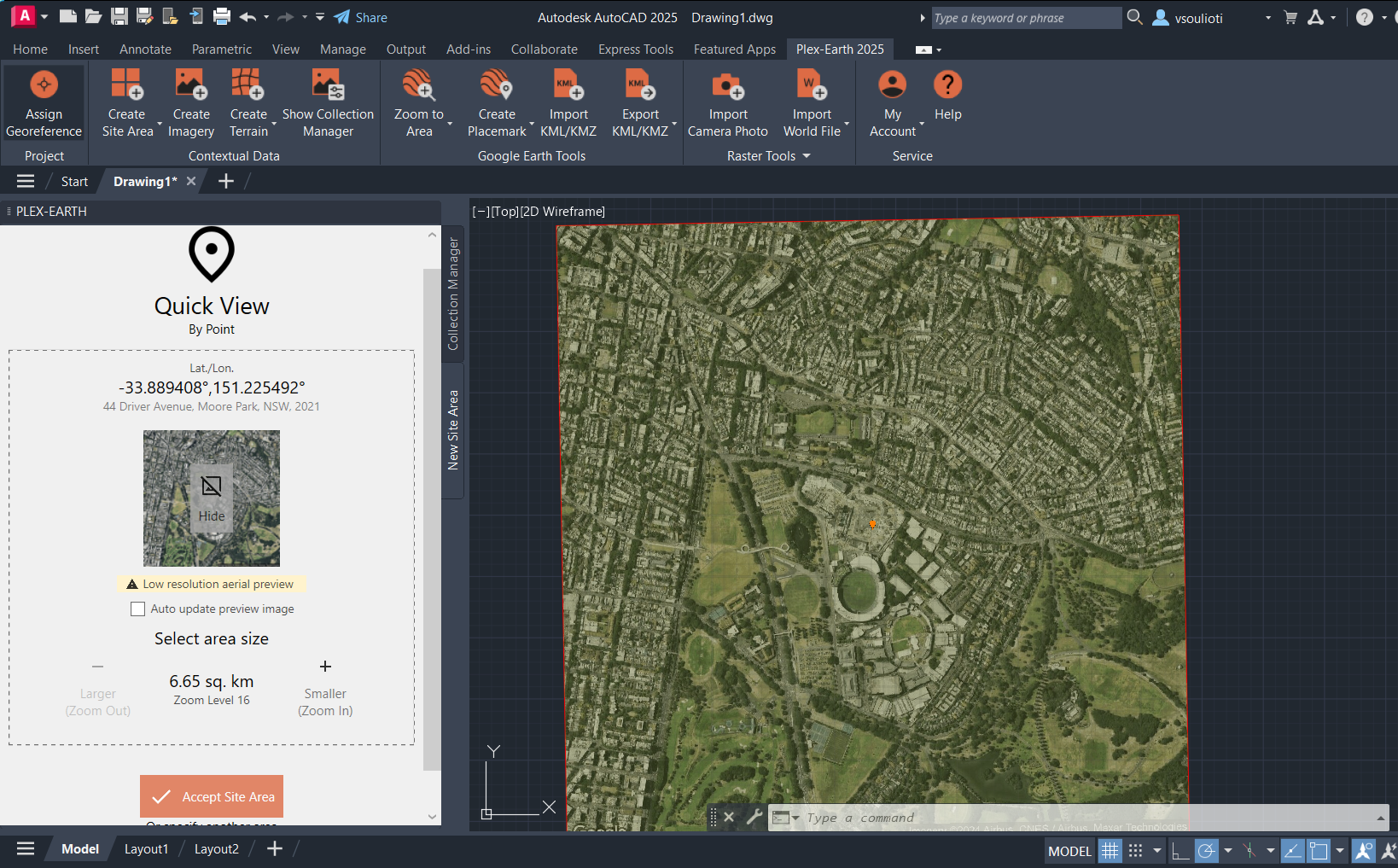Screen dimensions: 1398x868
Task: Open the Annotate ribbon tab
Action: pyautogui.click(x=145, y=50)
